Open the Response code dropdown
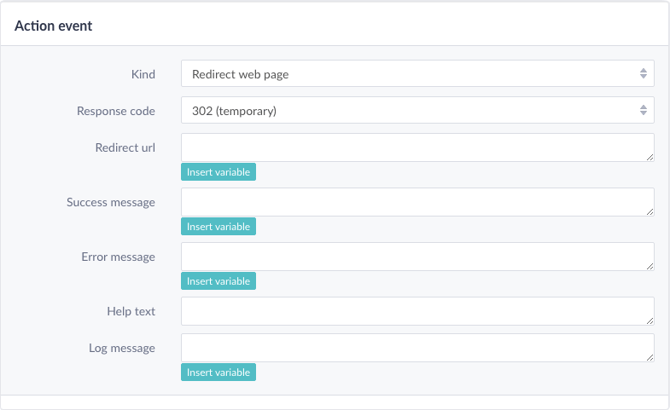 point(417,110)
